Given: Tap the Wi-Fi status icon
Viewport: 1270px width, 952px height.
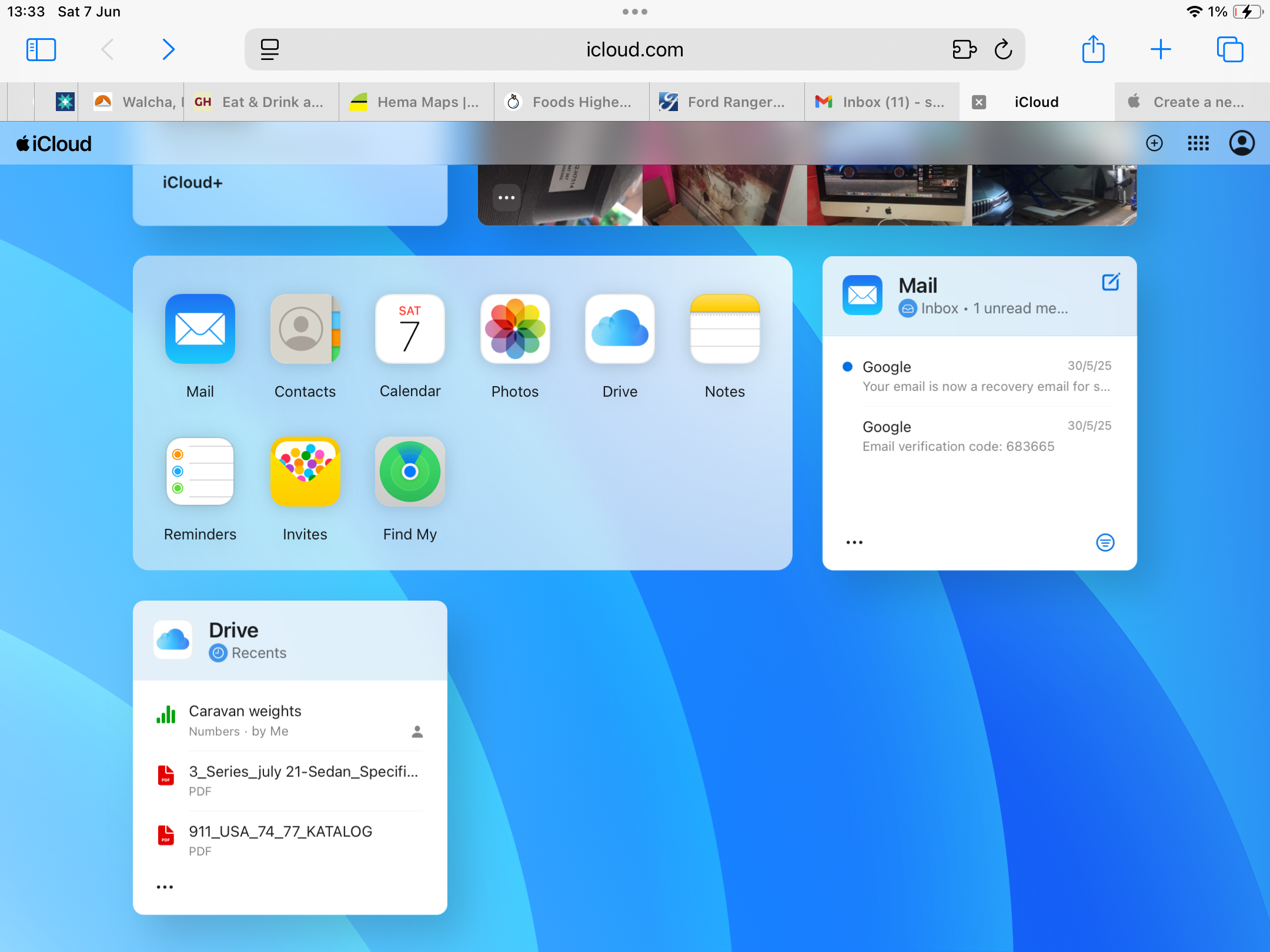Looking at the screenshot, I should 1194,12.
